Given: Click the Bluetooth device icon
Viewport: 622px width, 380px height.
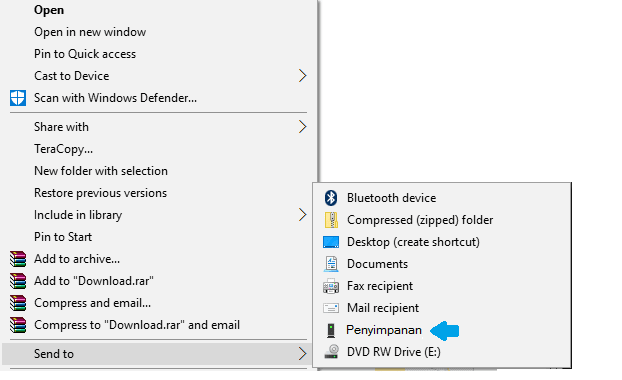Looking at the screenshot, I should pos(331,198).
